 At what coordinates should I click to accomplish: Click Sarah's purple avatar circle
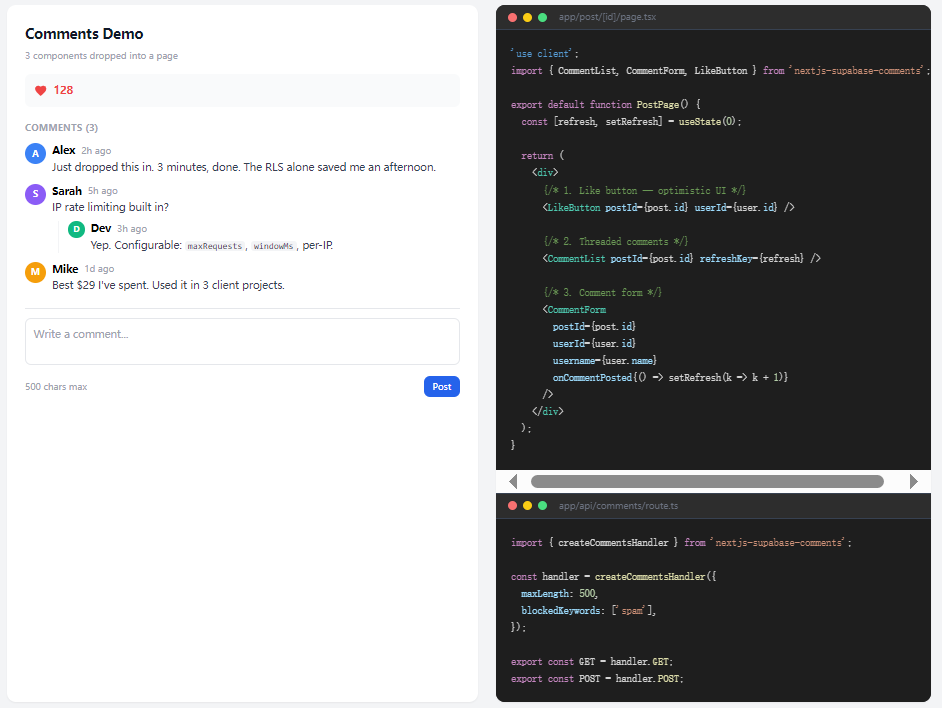pyautogui.click(x=35, y=194)
